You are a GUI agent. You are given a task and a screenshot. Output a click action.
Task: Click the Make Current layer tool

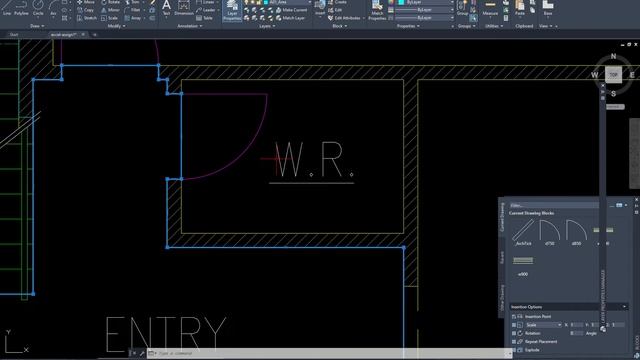pos(291,10)
